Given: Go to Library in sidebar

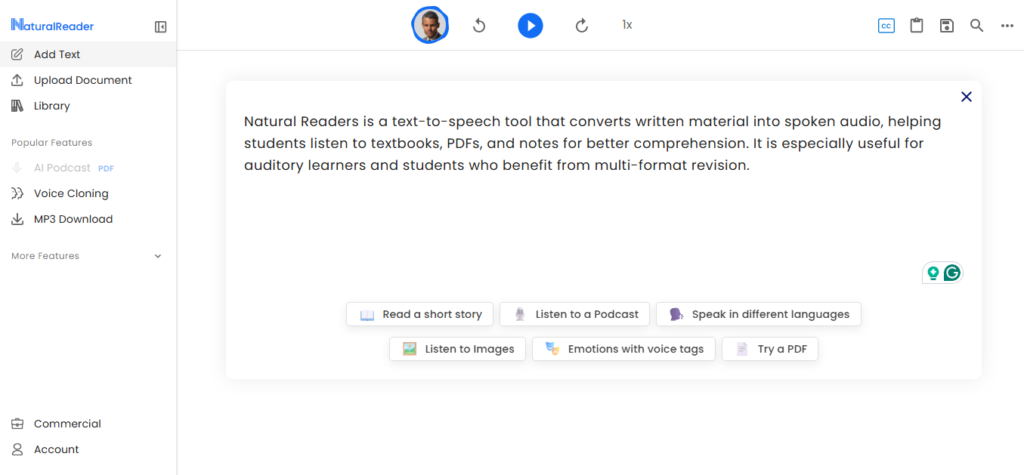Looking at the screenshot, I should pos(88,106).
